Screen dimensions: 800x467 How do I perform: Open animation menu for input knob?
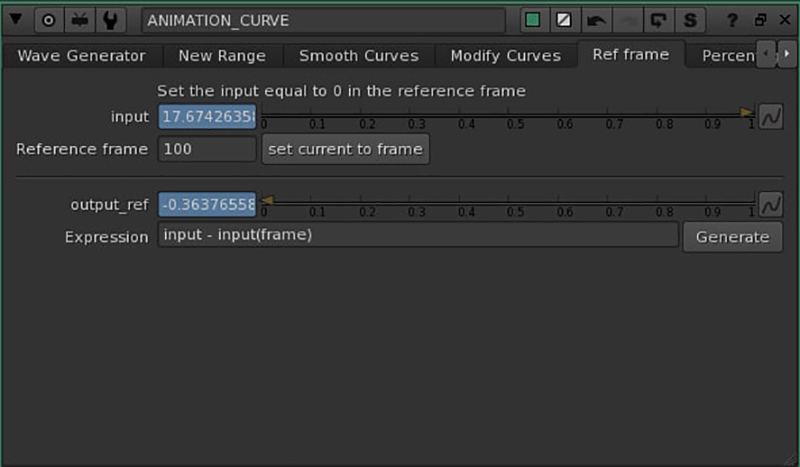point(770,117)
